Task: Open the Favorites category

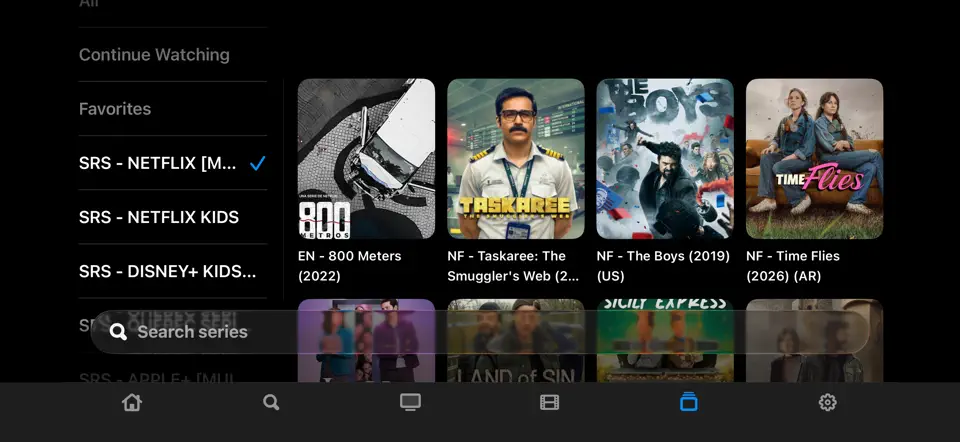Action: tap(173, 108)
